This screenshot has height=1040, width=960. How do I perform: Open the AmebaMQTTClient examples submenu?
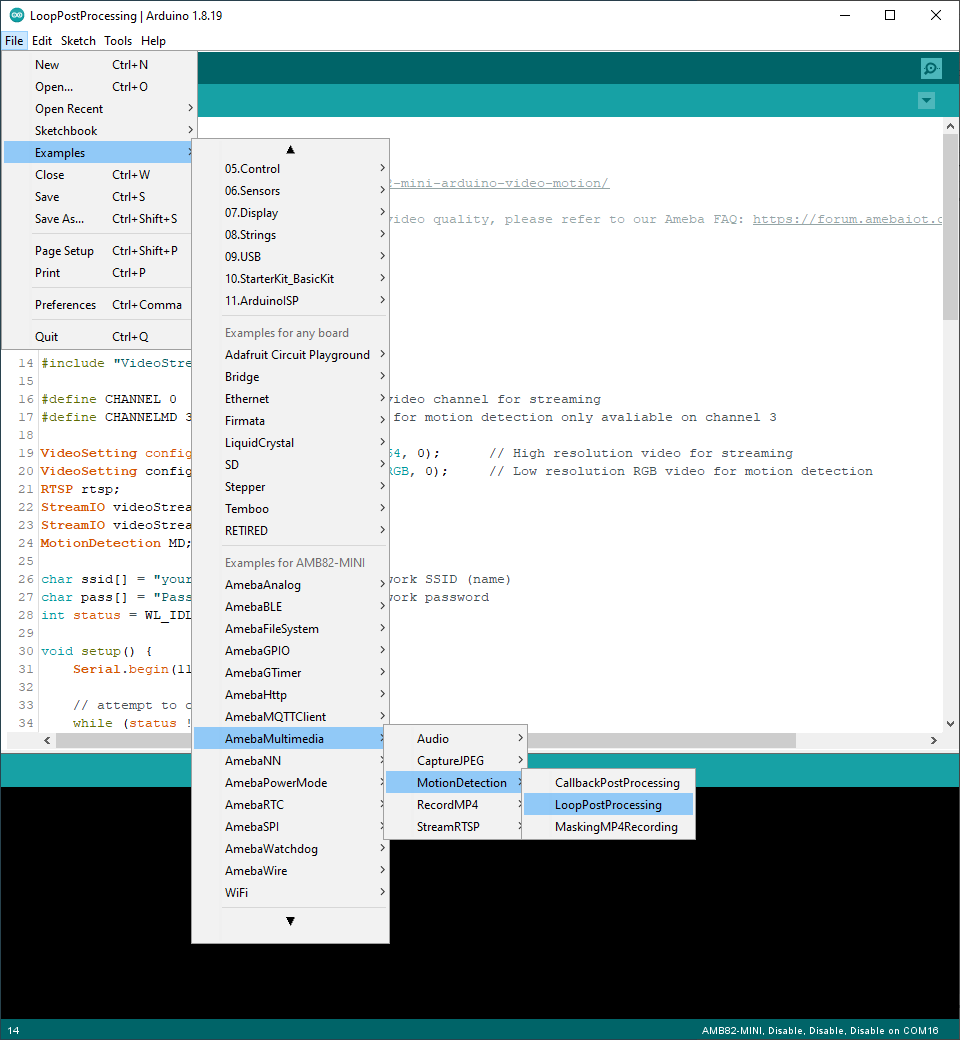[x=291, y=716]
